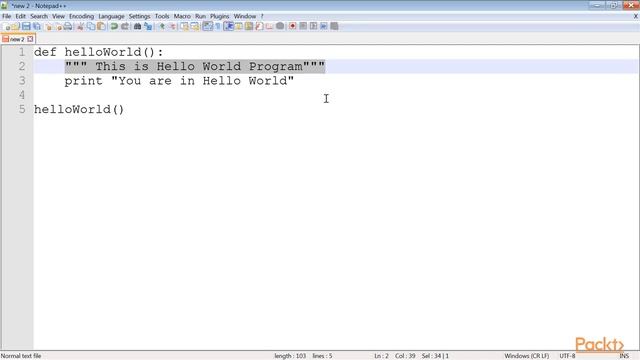Image resolution: width=640 pixels, height=360 pixels.
Task: Undo last edit with the green arrow icon
Action: (114, 27)
